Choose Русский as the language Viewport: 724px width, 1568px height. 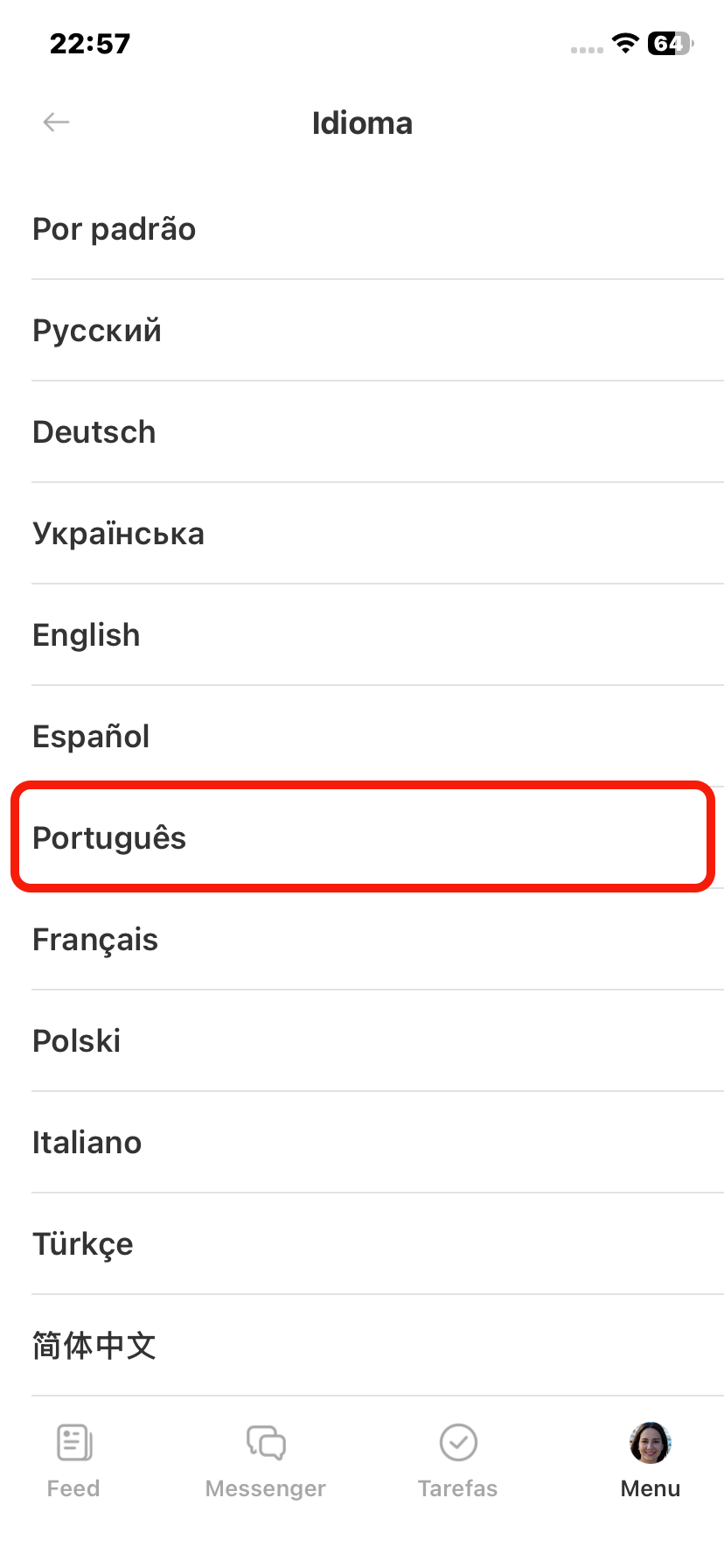[97, 331]
